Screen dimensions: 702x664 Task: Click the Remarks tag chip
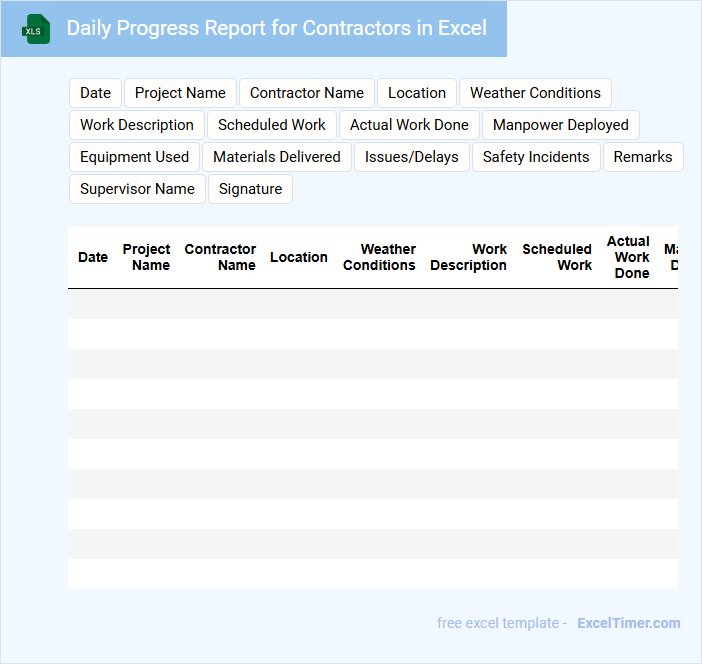[x=643, y=157]
